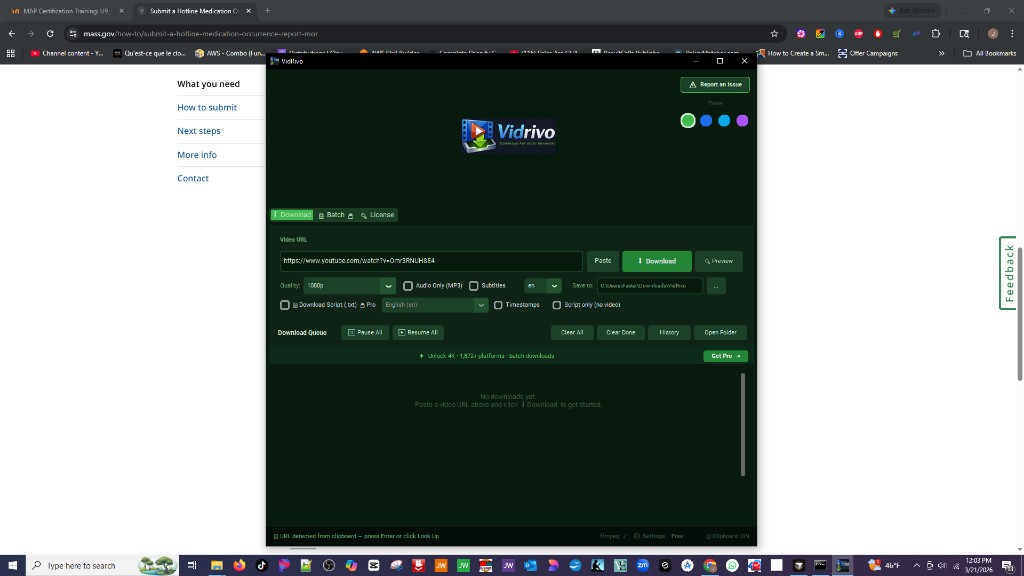Switch to the Download tab

pos(292,215)
